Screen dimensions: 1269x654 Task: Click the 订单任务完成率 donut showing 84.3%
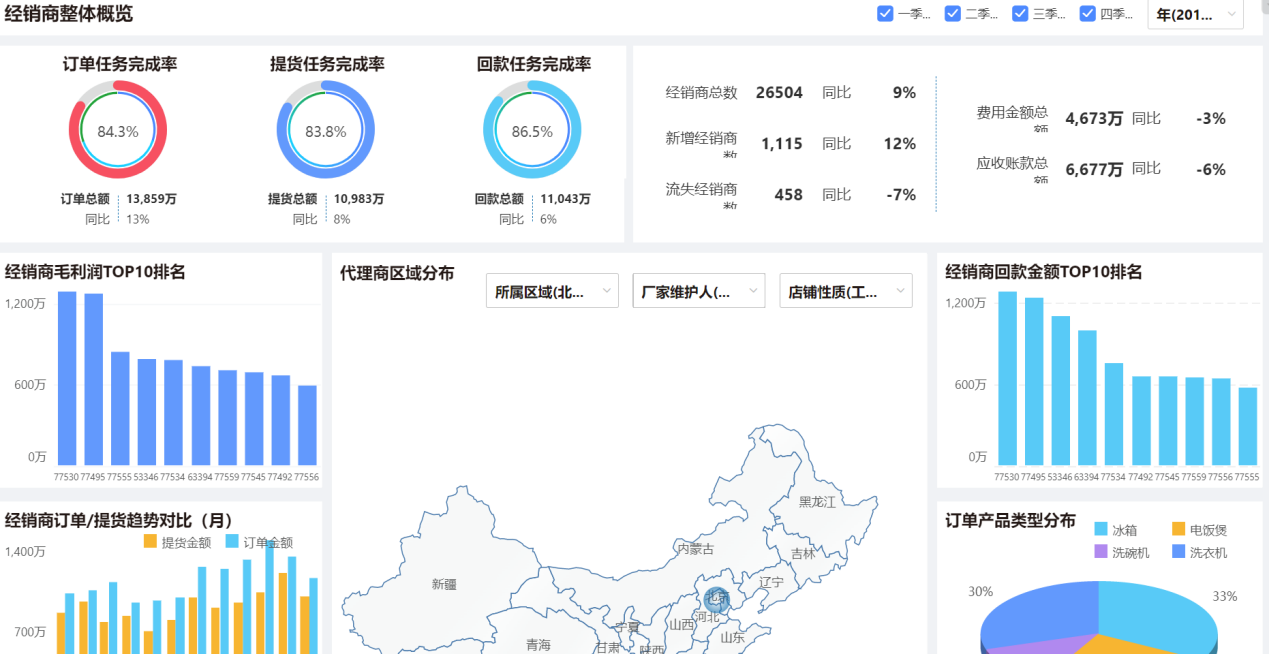(118, 131)
